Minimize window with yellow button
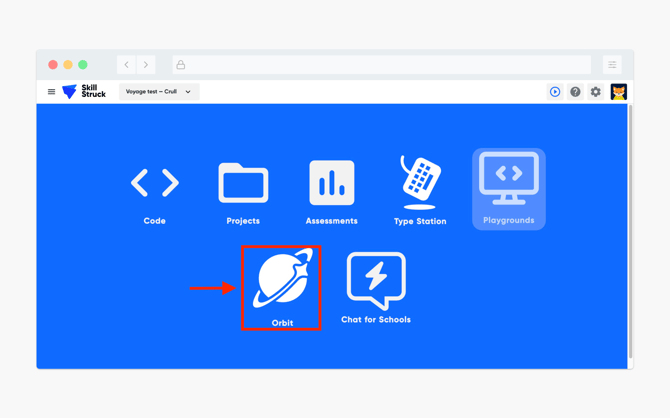This screenshot has width=670, height=418. pos(68,65)
